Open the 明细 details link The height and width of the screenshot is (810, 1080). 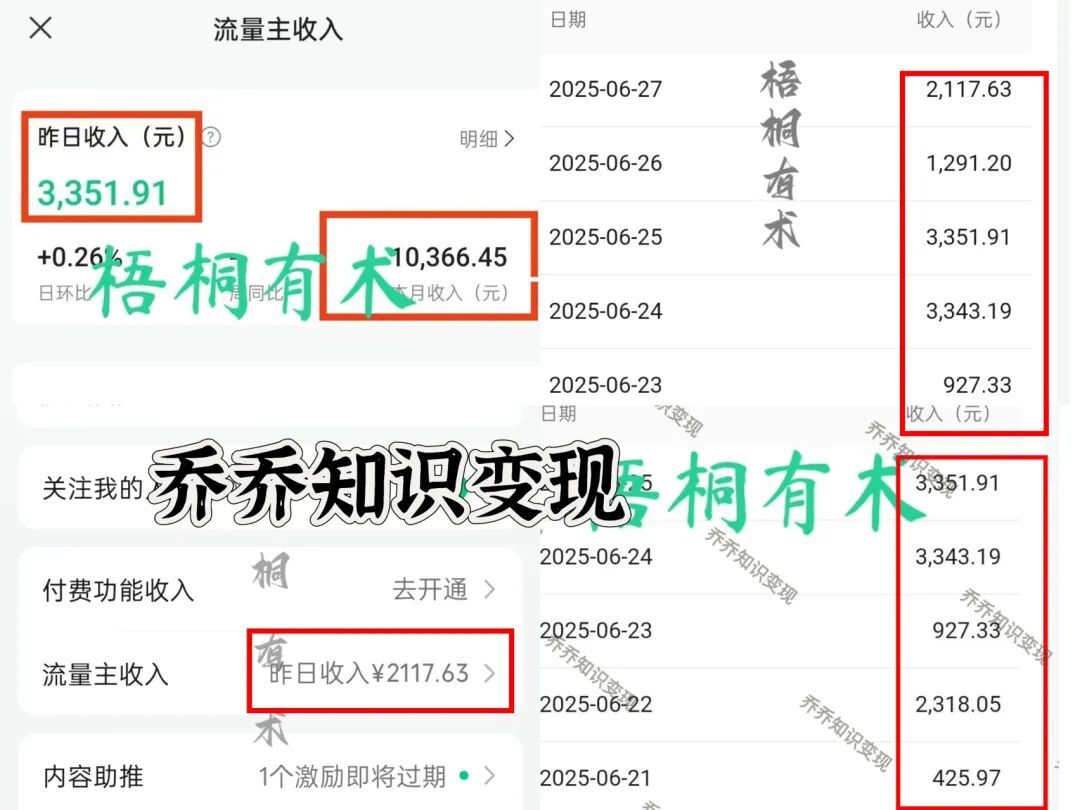point(487,139)
